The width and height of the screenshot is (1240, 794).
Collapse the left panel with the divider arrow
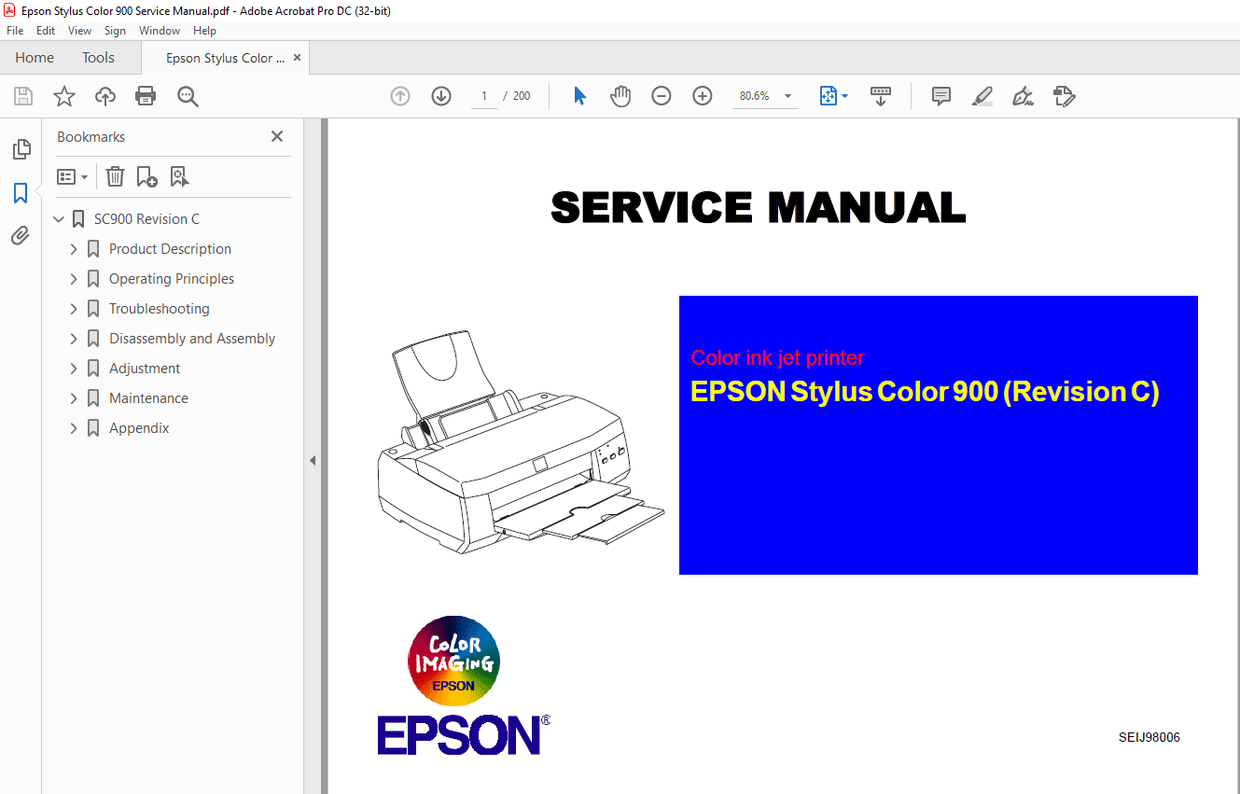pyautogui.click(x=313, y=460)
